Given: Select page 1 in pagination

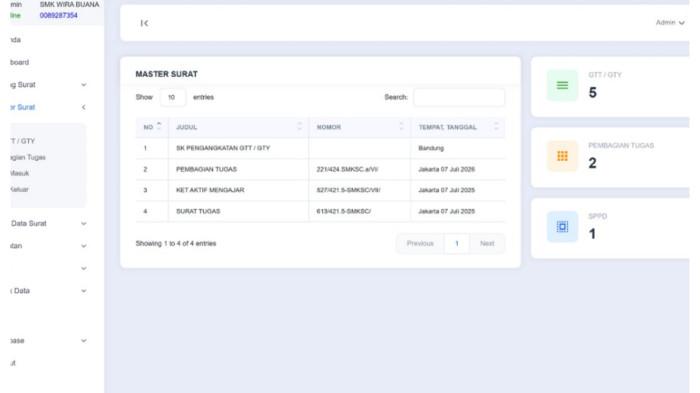Looking at the screenshot, I should pos(457,243).
